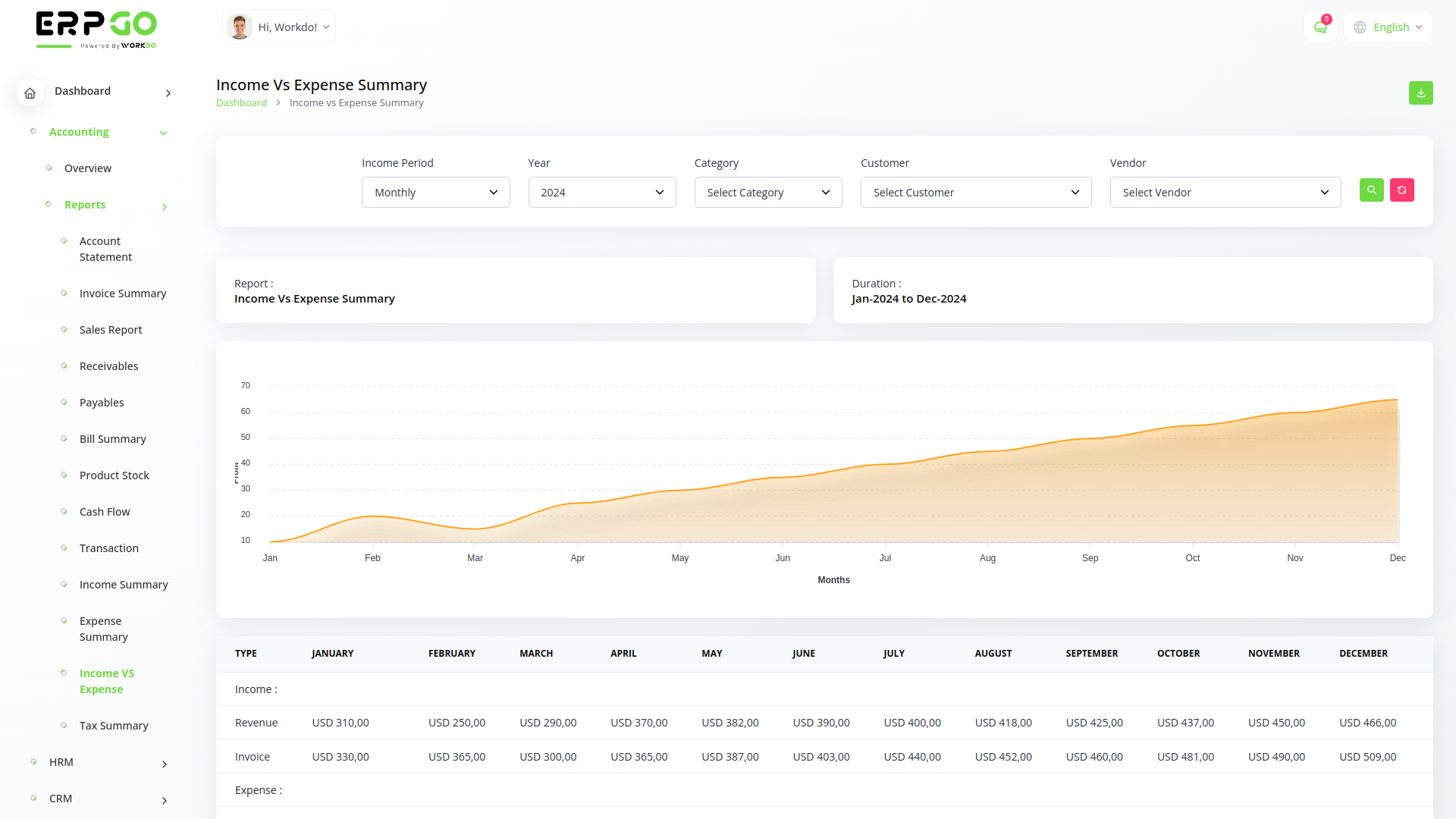The image size is (1456, 819).
Task: Select the ERPGO logo
Action: [x=96, y=29]
